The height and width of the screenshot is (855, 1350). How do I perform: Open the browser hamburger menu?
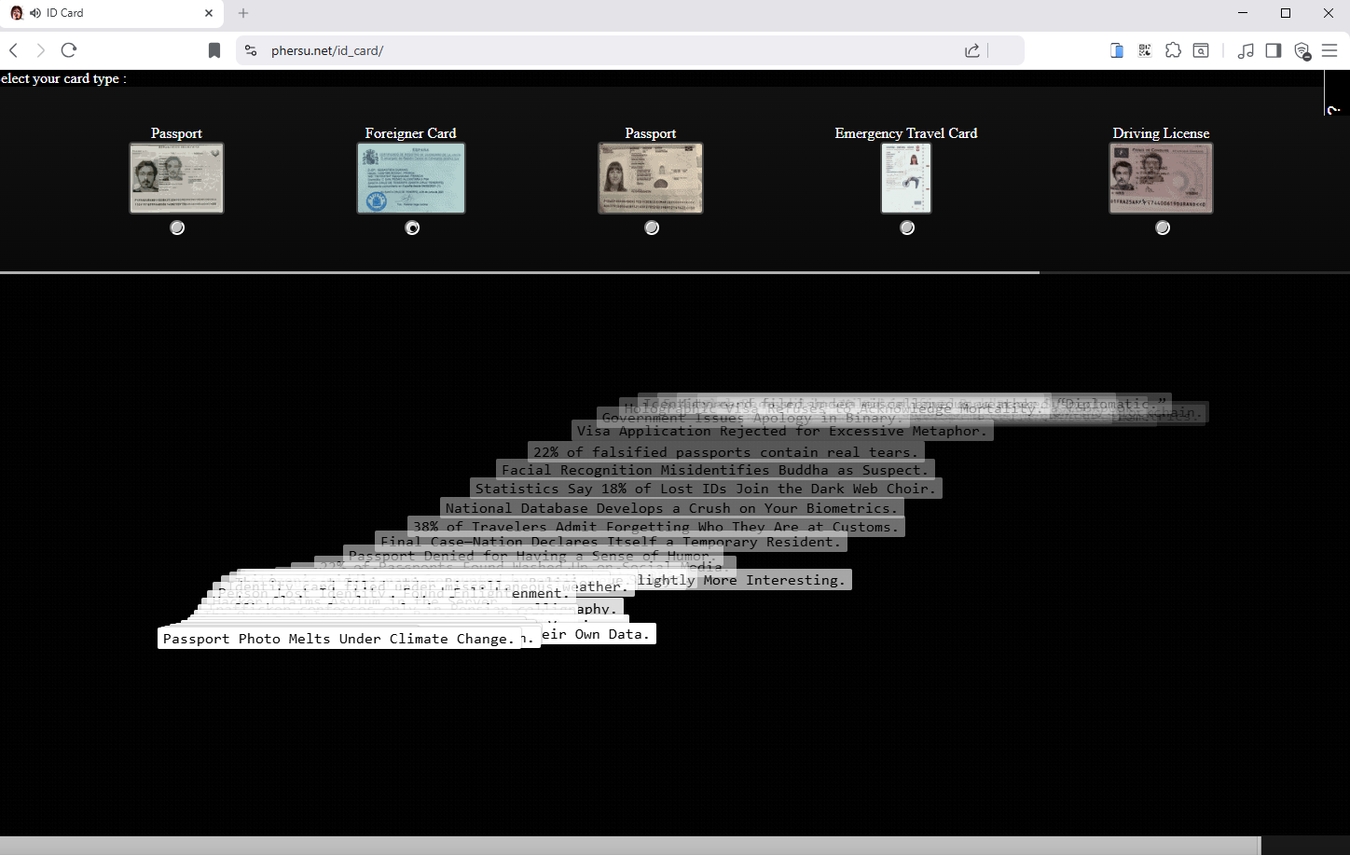pos(1329,50)
